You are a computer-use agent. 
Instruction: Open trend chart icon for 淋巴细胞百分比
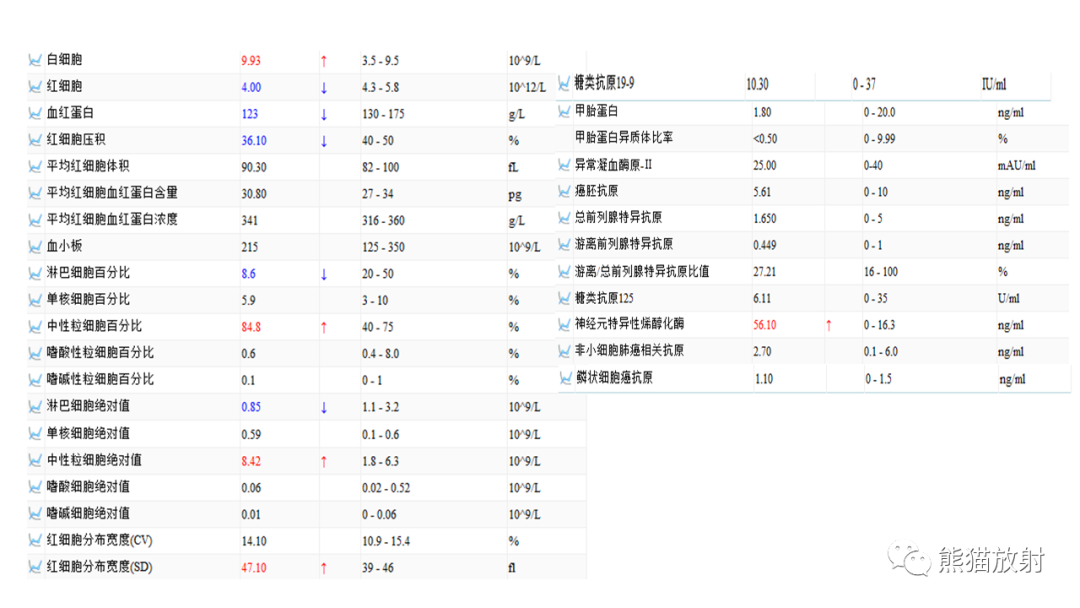tap(34, 273)
